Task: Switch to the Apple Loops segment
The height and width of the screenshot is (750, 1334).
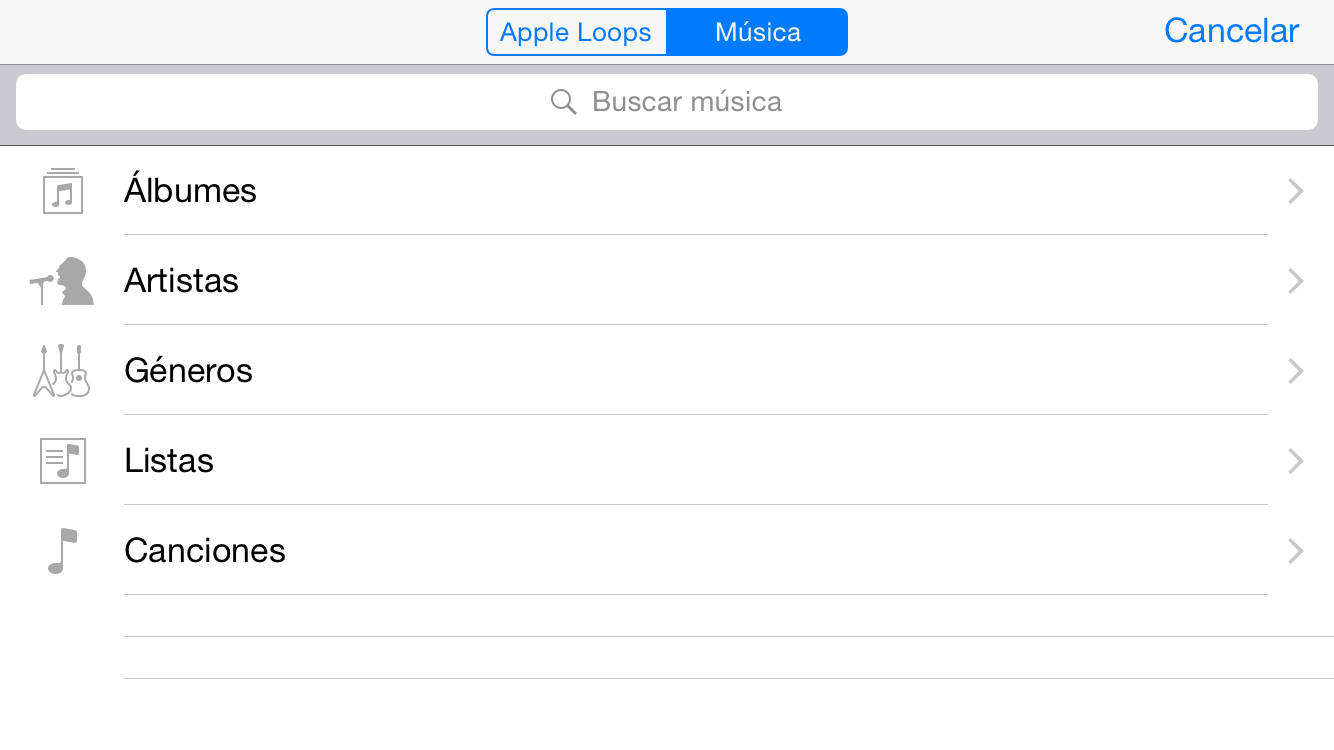Action: coord(576,32)
